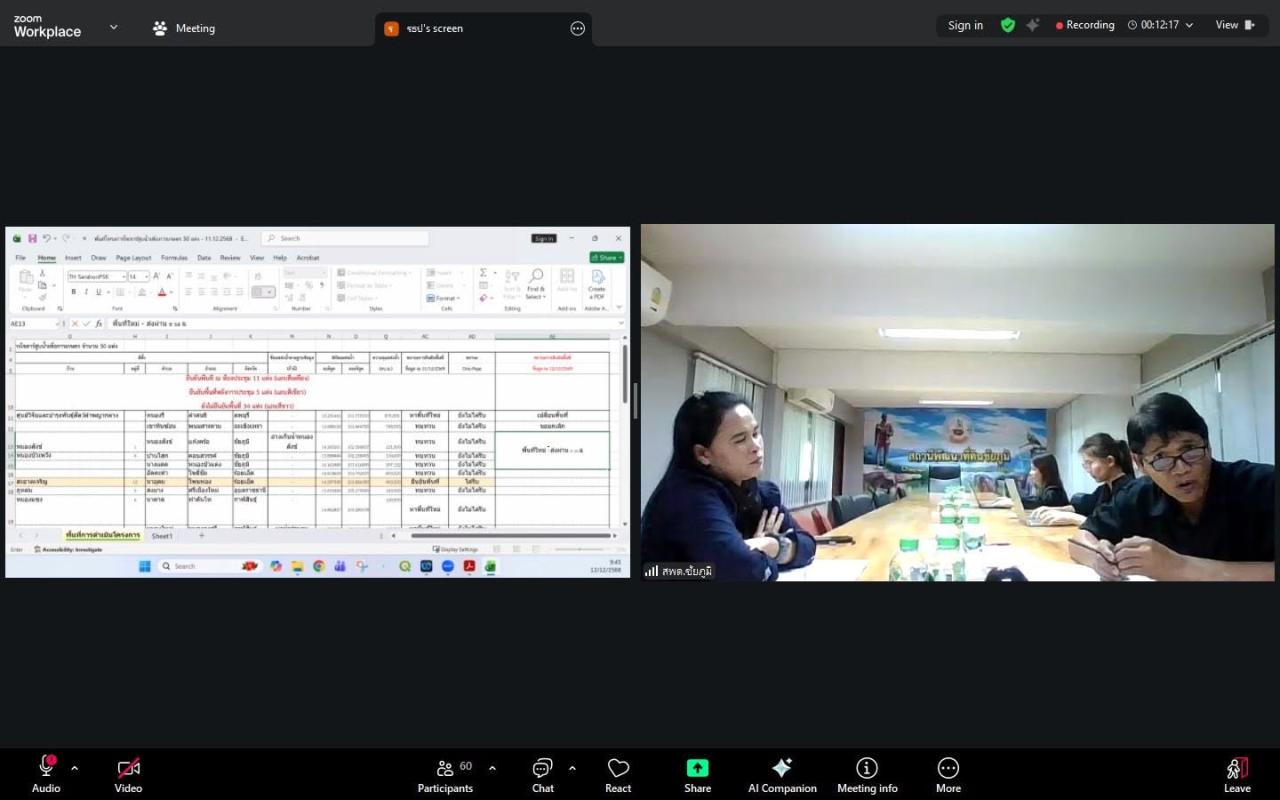Screen dimensions: 1280x800
Task: Toggle Bold formatting in Excel
Action: coord(73,292)
